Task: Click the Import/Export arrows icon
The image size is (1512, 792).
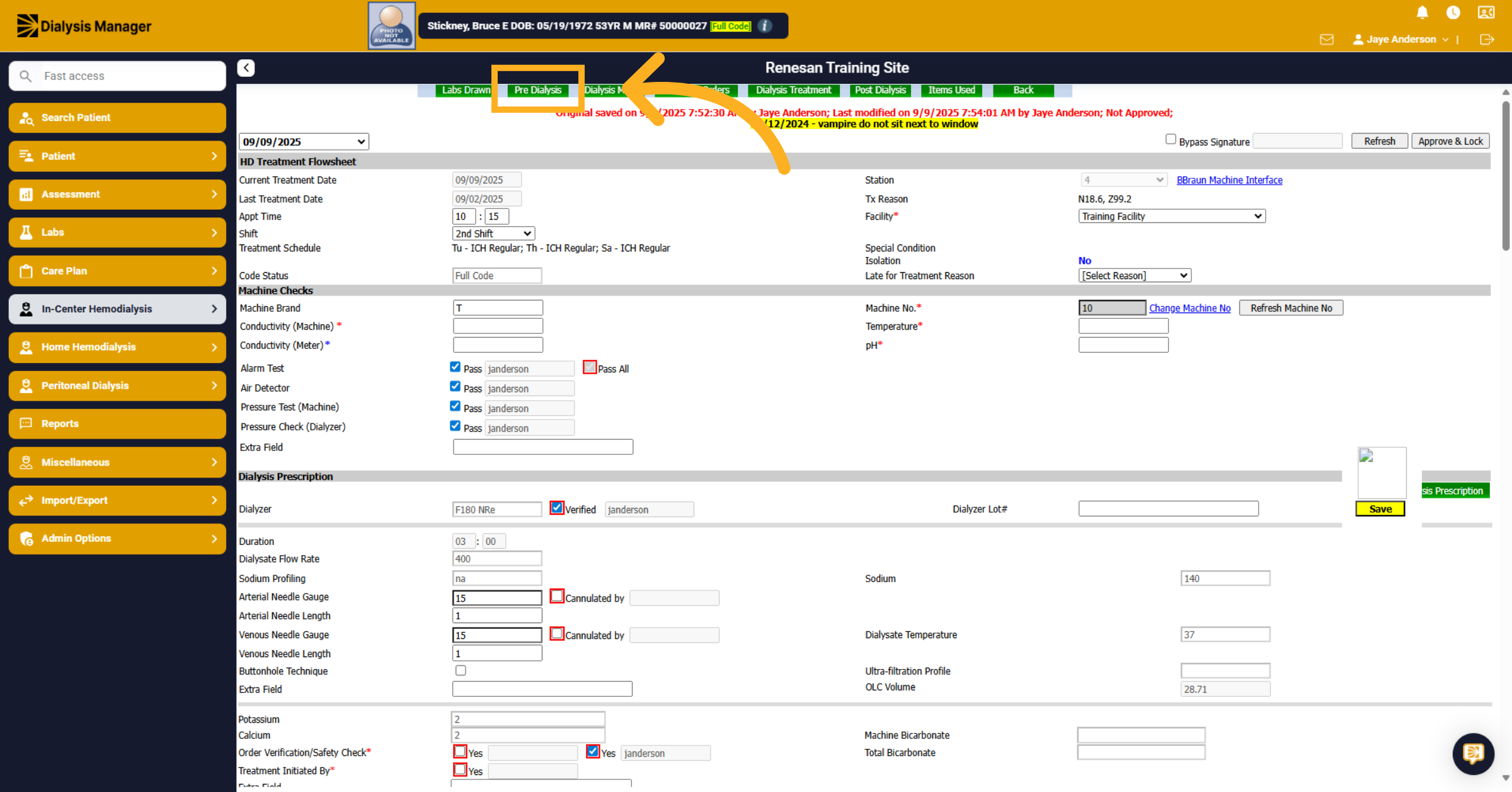Action: (x=26, y=500)
